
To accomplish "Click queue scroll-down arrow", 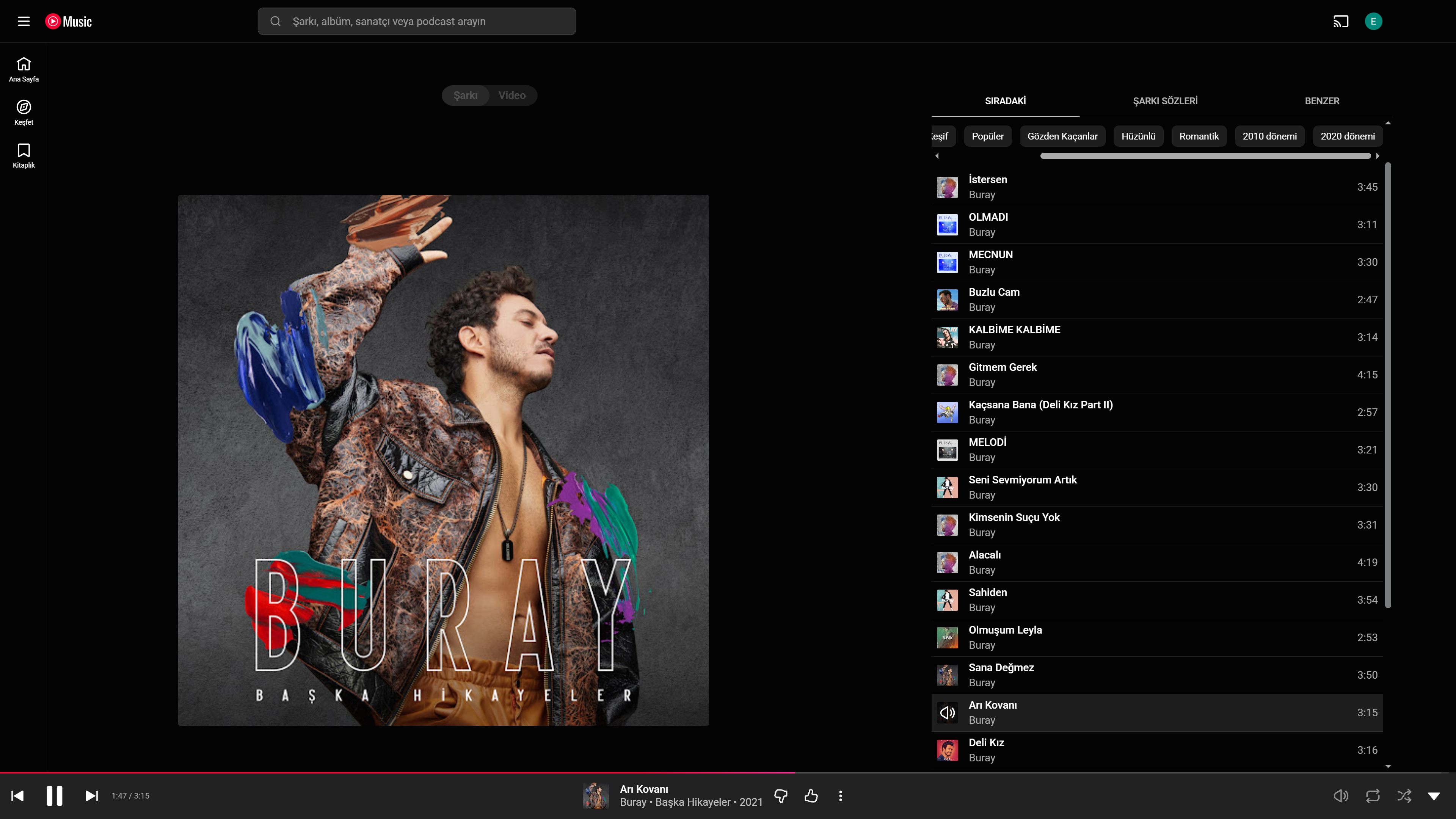I will 1388,766.
